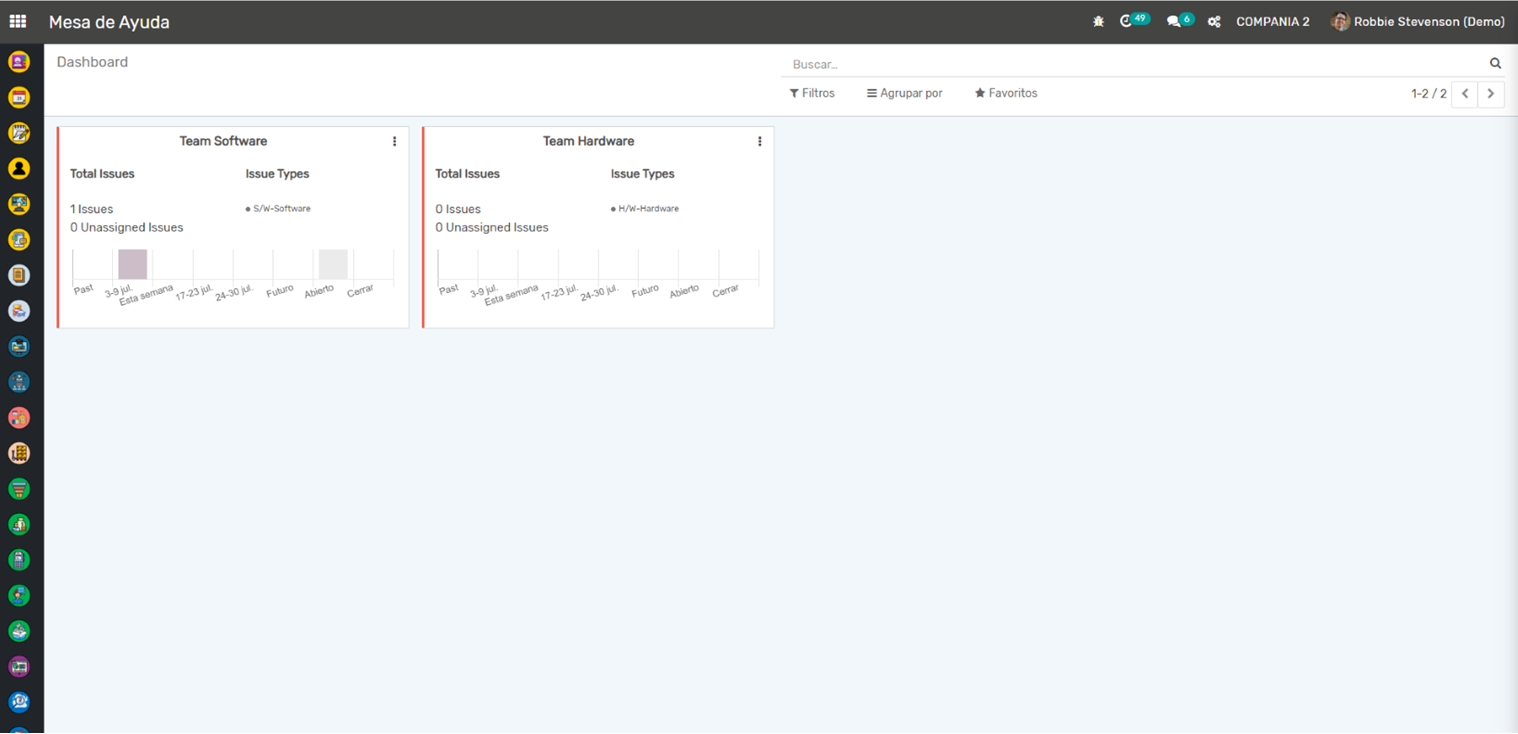The height and width of the screenshot is (734, 1518).
Task: Click the 1 Issues link in Team Software
Action: 92,209
